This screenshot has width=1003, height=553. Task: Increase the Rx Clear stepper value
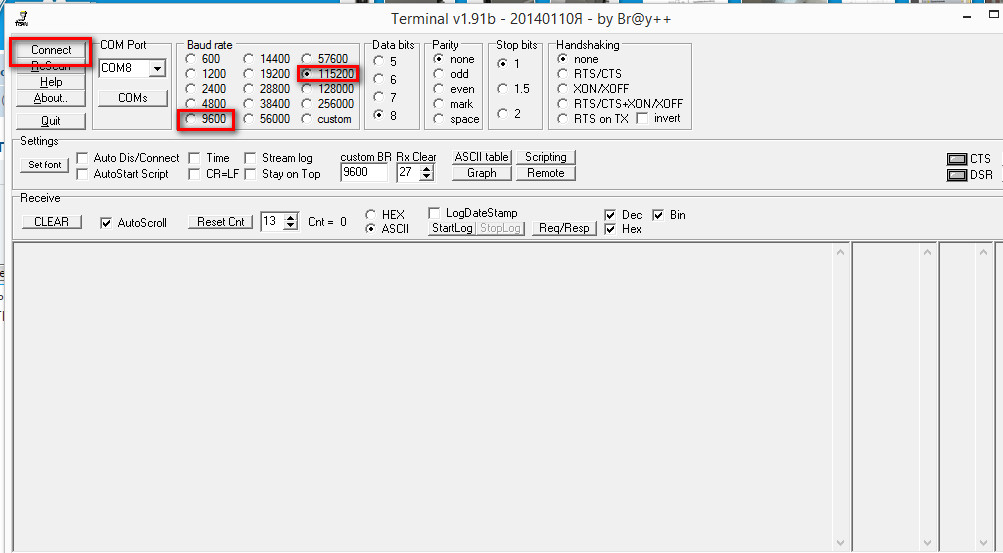click(427, 169)
